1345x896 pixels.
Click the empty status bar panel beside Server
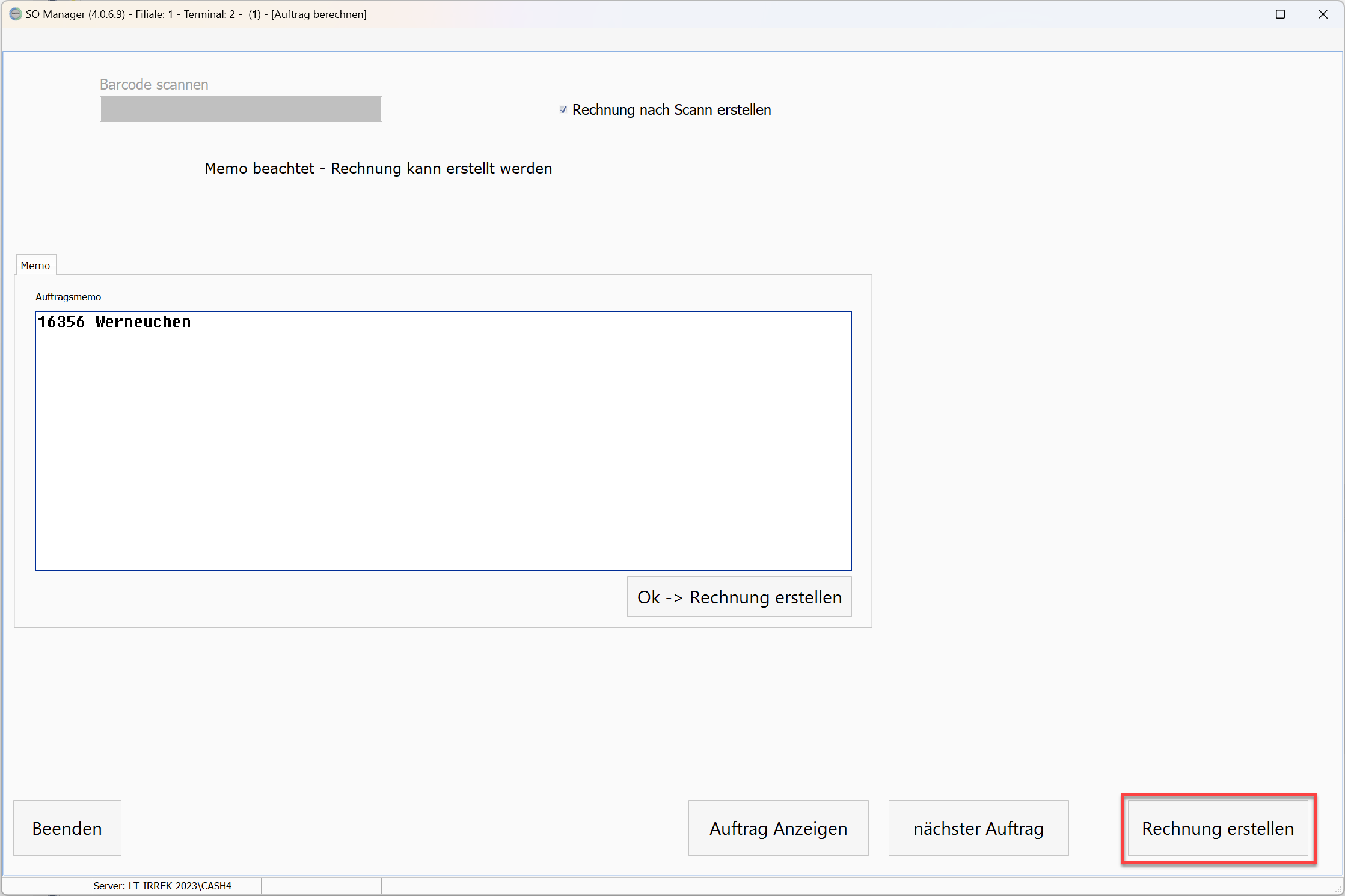pos(321,886)
